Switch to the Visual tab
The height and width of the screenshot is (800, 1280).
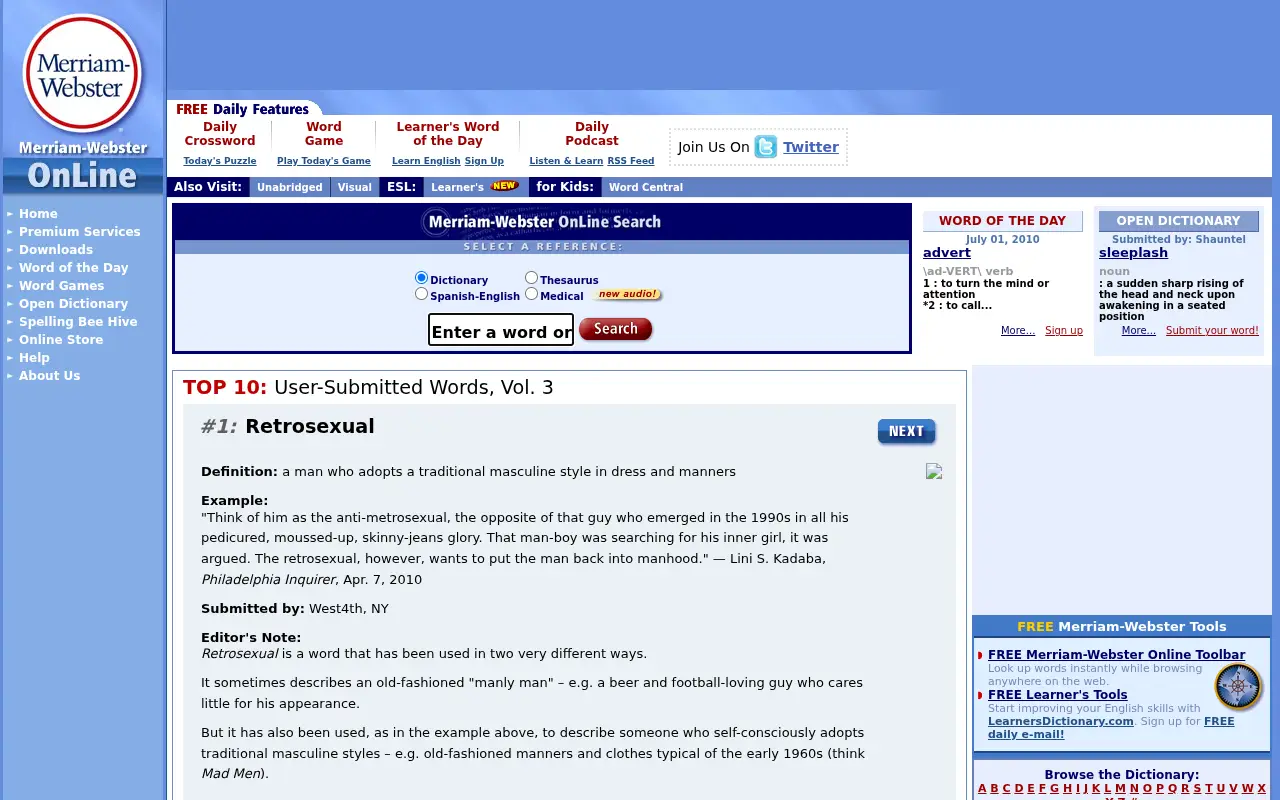click(354, 187)
